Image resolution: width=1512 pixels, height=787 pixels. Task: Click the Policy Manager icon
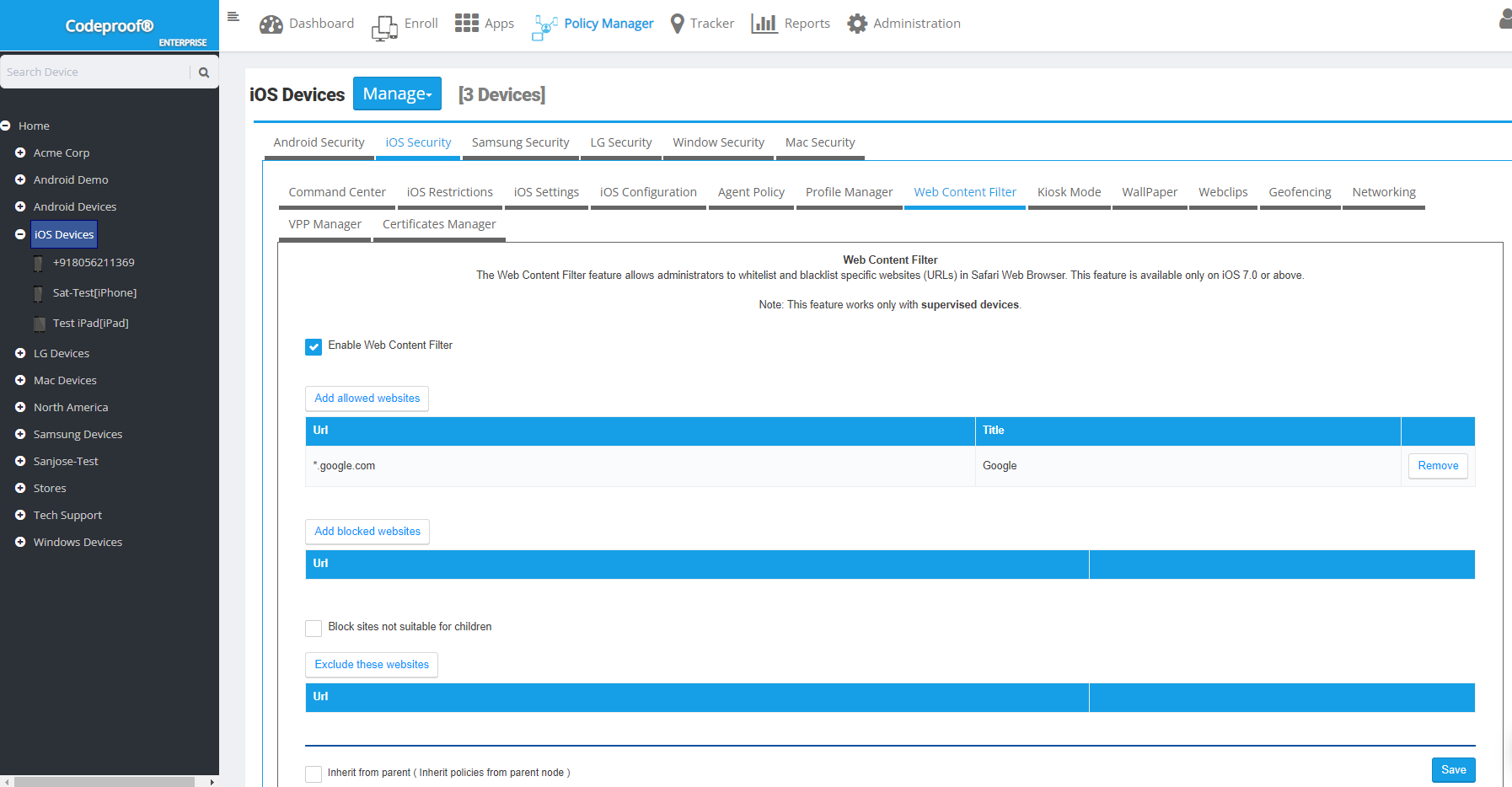click(544, 27)
